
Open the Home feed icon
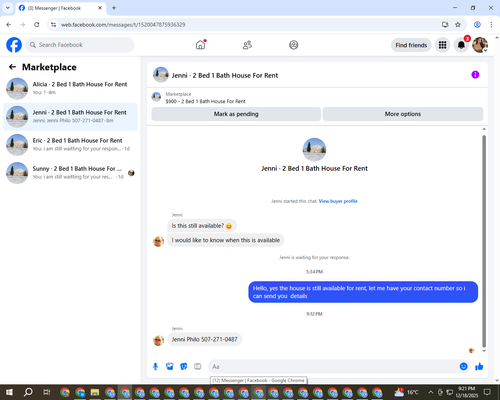coord(200,45)
